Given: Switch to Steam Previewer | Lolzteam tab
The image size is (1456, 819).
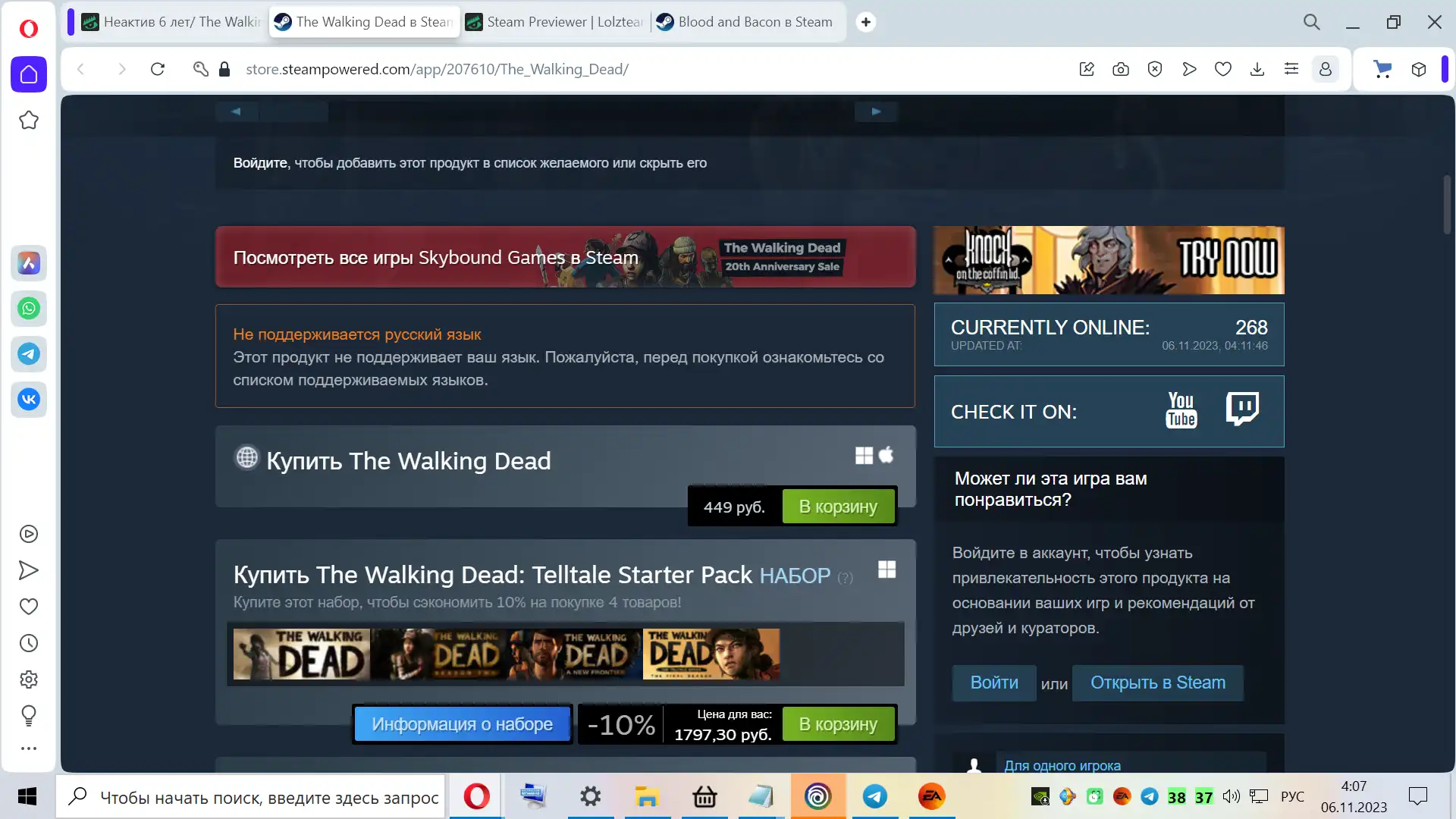Looking at the screenshot, I should pos(554,22).
